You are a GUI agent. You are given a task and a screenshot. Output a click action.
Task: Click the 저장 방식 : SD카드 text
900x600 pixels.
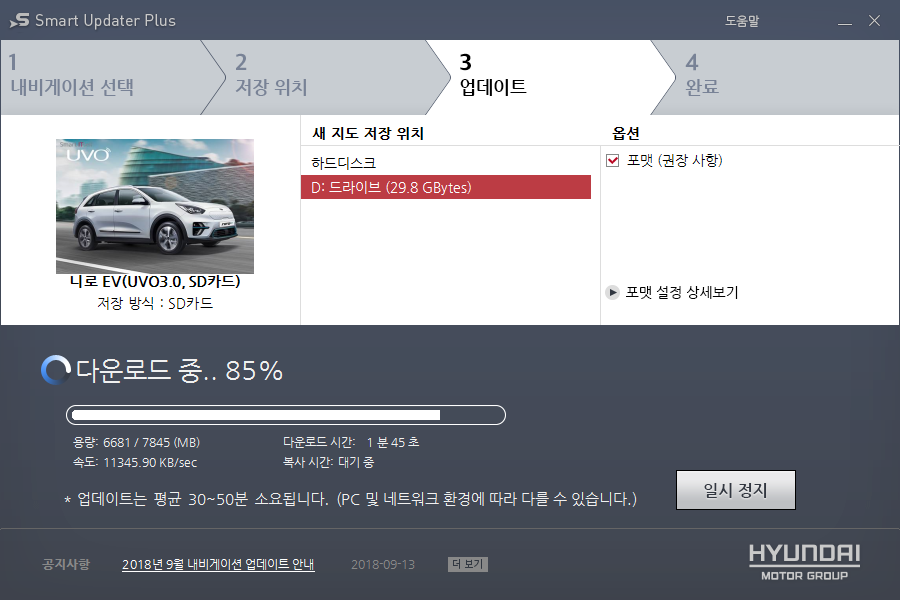click(155, 303)
